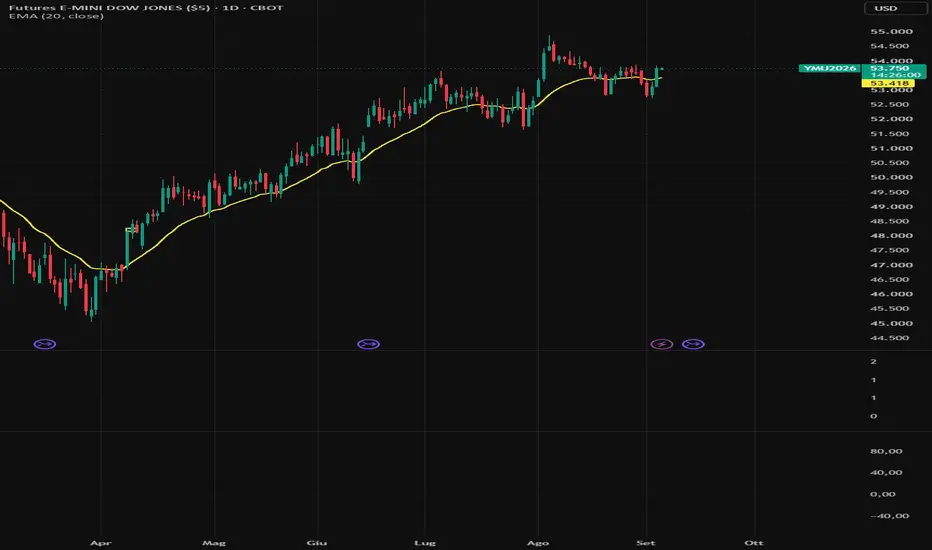The height and width of the screenshot is (550, 932).
Task: Click the 50.000 price scale level
Action: 891,177
